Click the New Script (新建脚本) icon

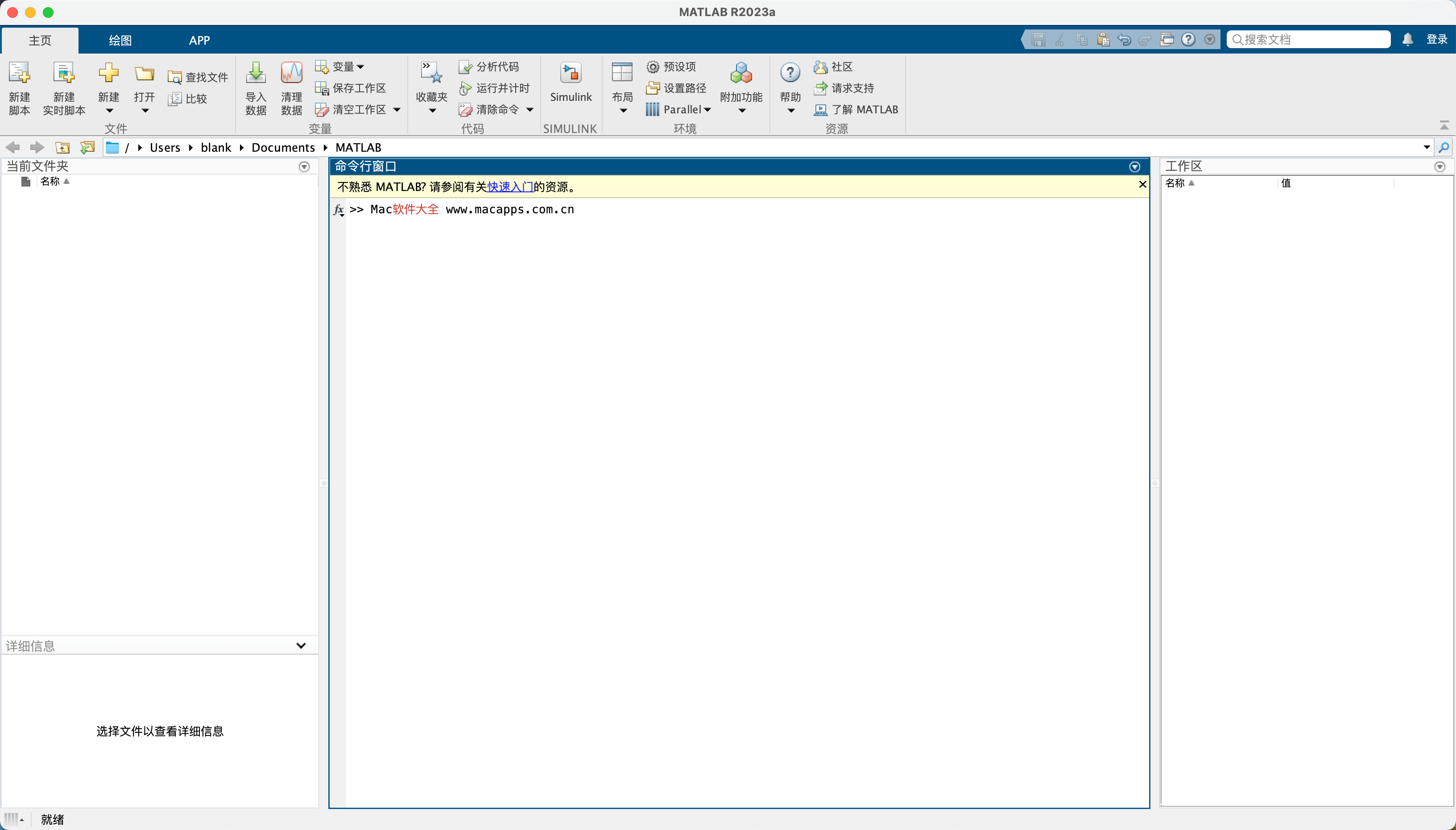click(x=19, y=74)
